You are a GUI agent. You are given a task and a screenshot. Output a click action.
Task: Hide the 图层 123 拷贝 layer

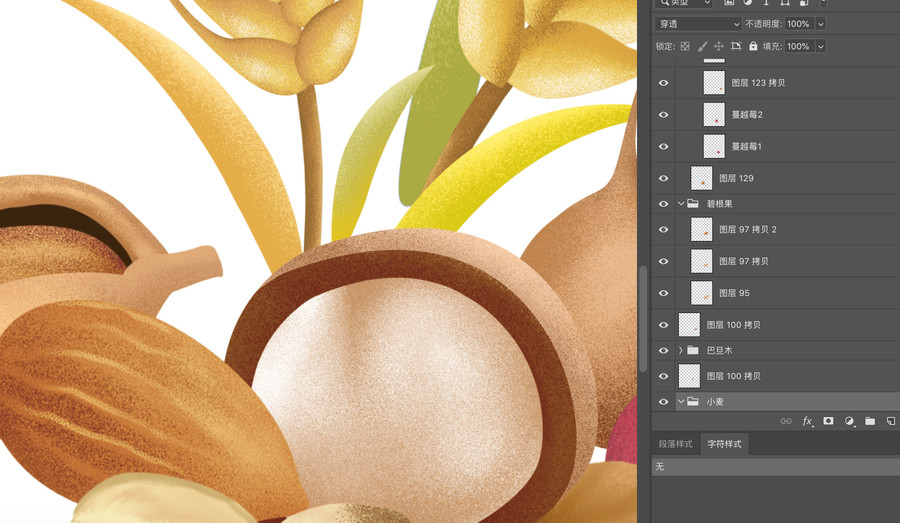(x=664, y=83)
